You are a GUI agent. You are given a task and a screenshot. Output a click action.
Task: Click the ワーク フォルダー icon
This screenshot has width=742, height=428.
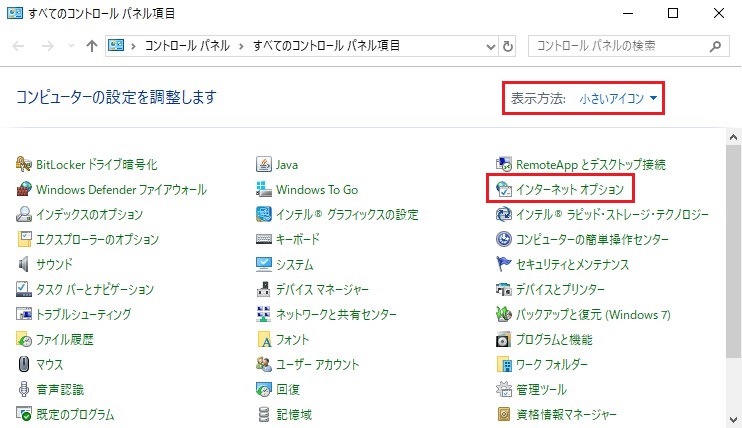[504, 365]
